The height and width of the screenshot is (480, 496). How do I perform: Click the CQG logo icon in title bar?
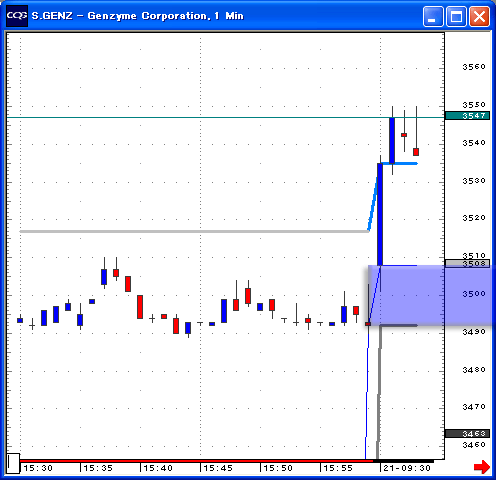tap(17, 16)
